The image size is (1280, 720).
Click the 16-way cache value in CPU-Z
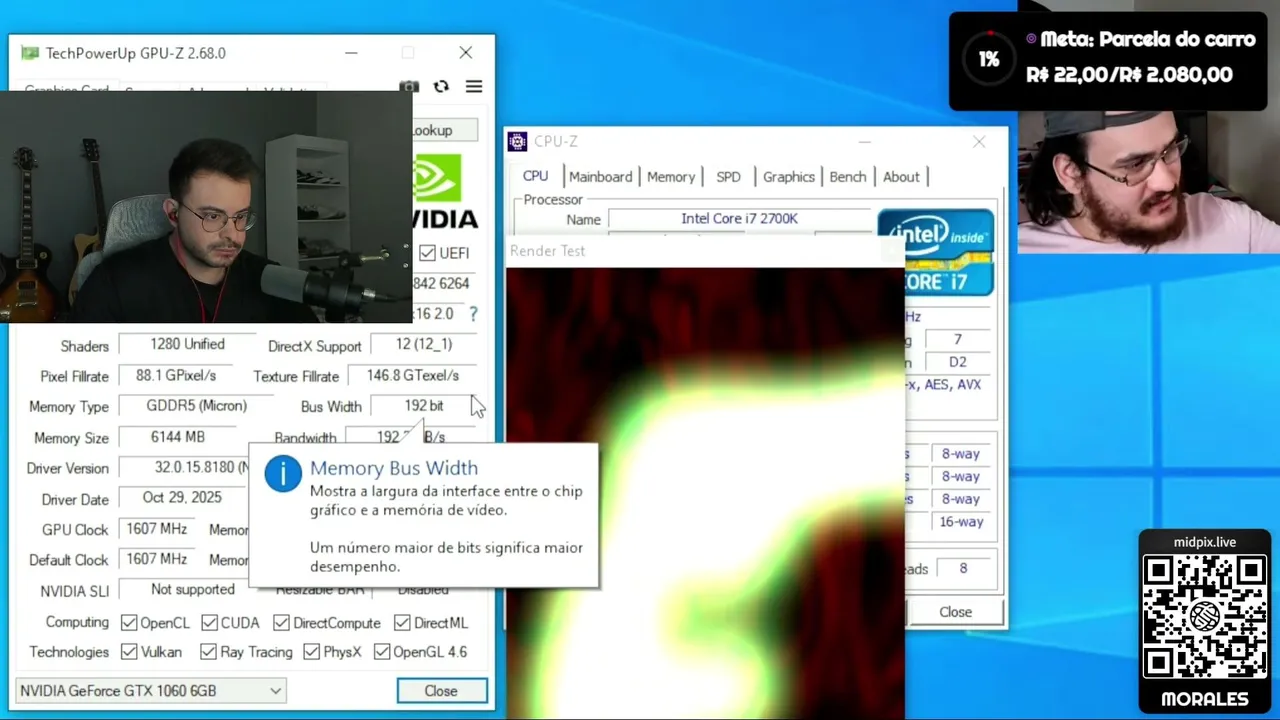[x=961, y=522]
